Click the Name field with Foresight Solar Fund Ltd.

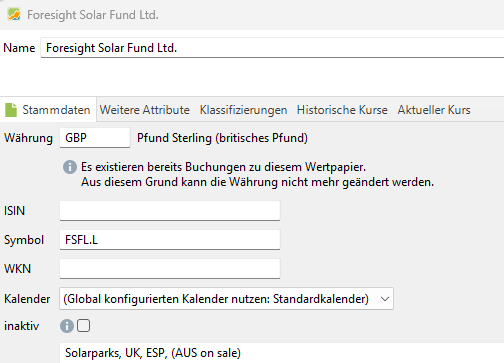[x=272, y=48]
